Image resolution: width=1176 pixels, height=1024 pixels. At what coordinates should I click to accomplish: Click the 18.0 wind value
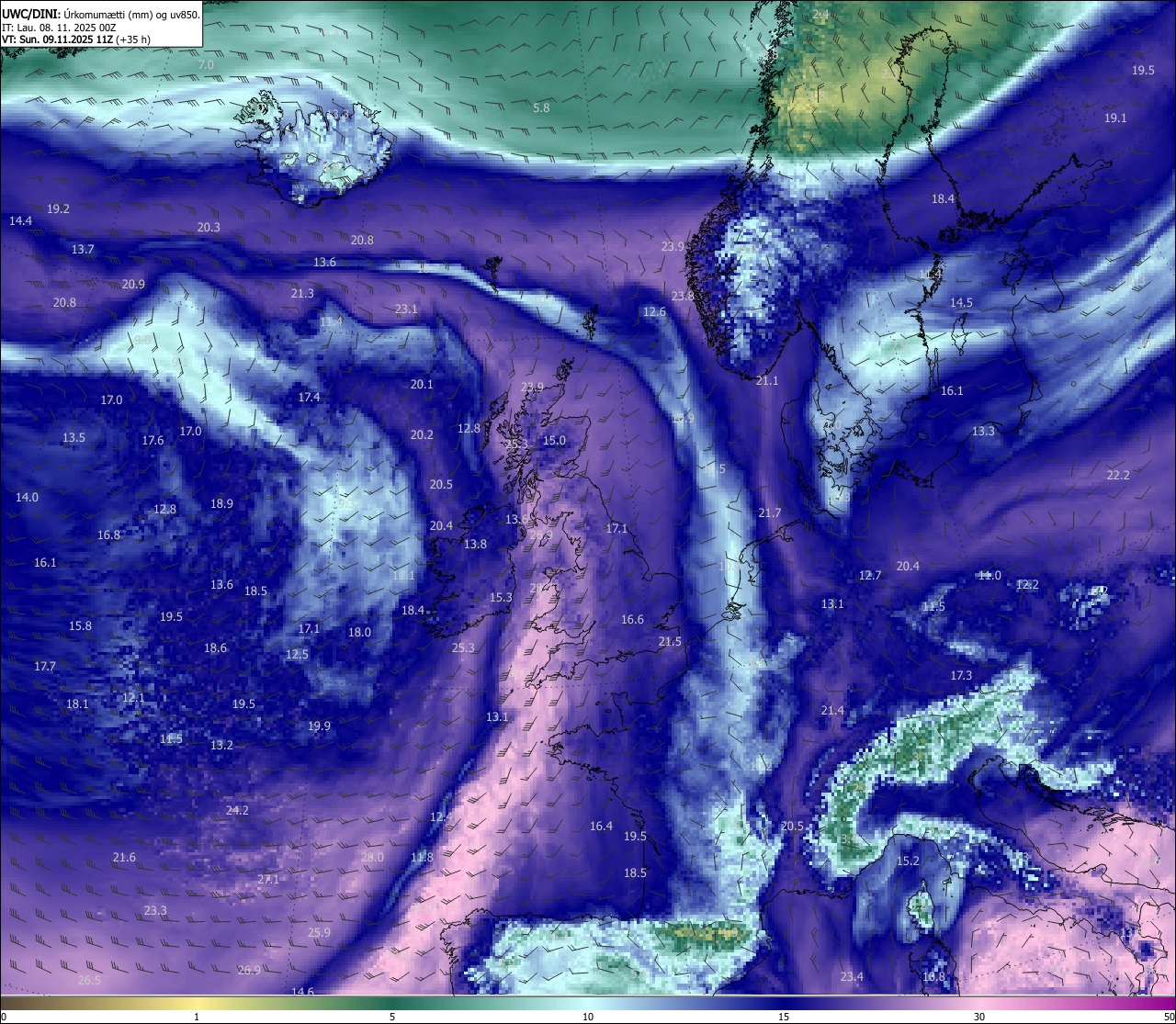[x=359, y=632]
